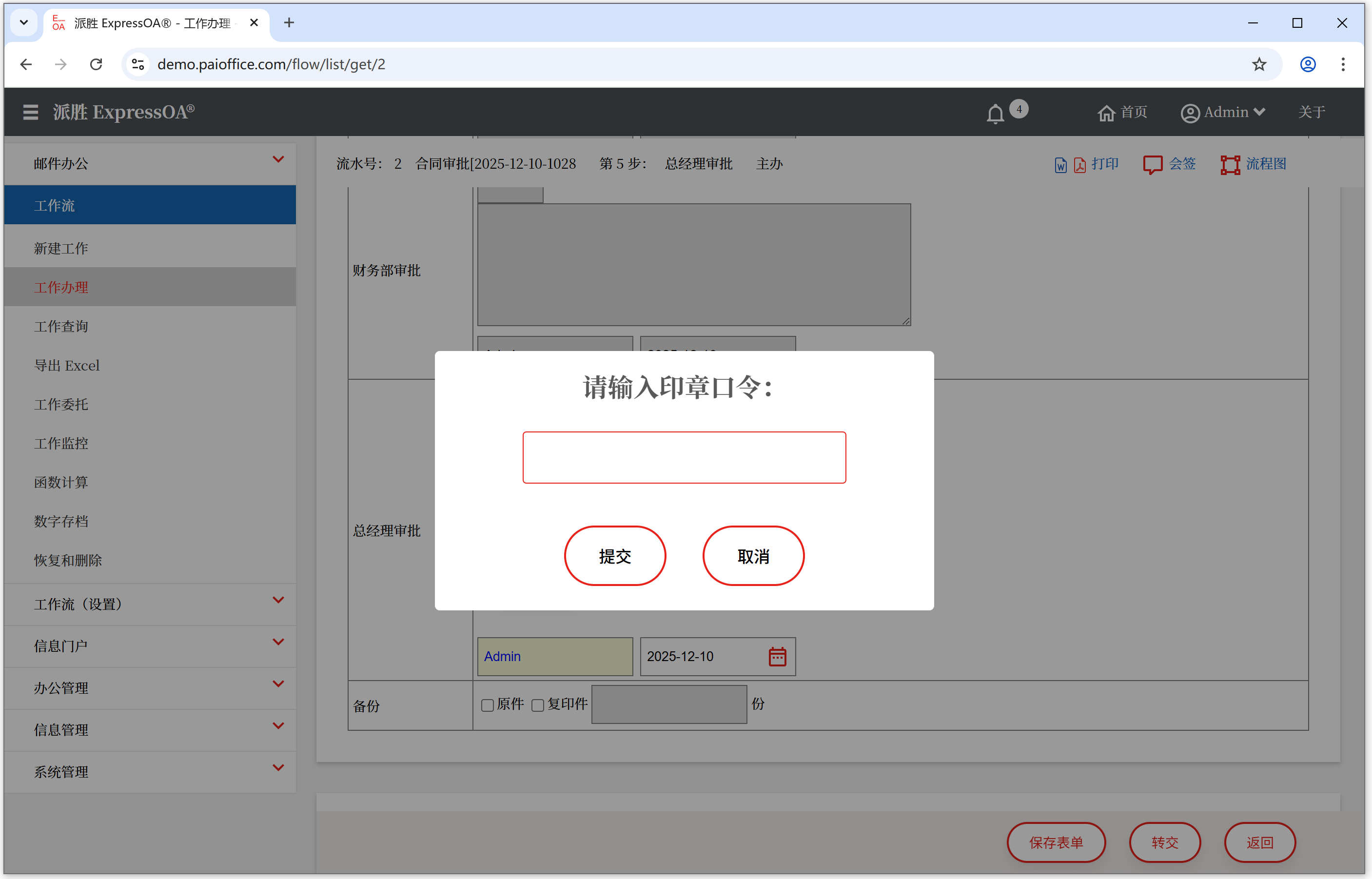
Task: Select 工作查询 in the sidebar
Action: [x=61, y=327]
